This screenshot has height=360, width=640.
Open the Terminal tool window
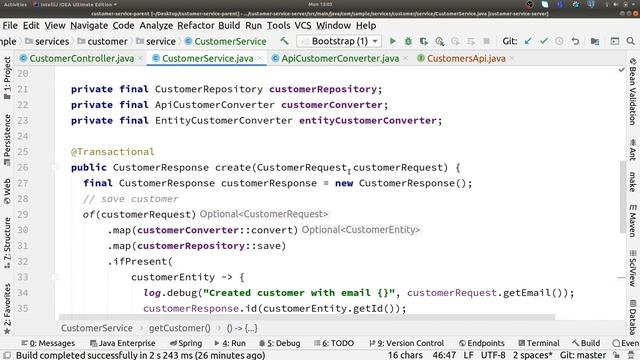point(538,343)
